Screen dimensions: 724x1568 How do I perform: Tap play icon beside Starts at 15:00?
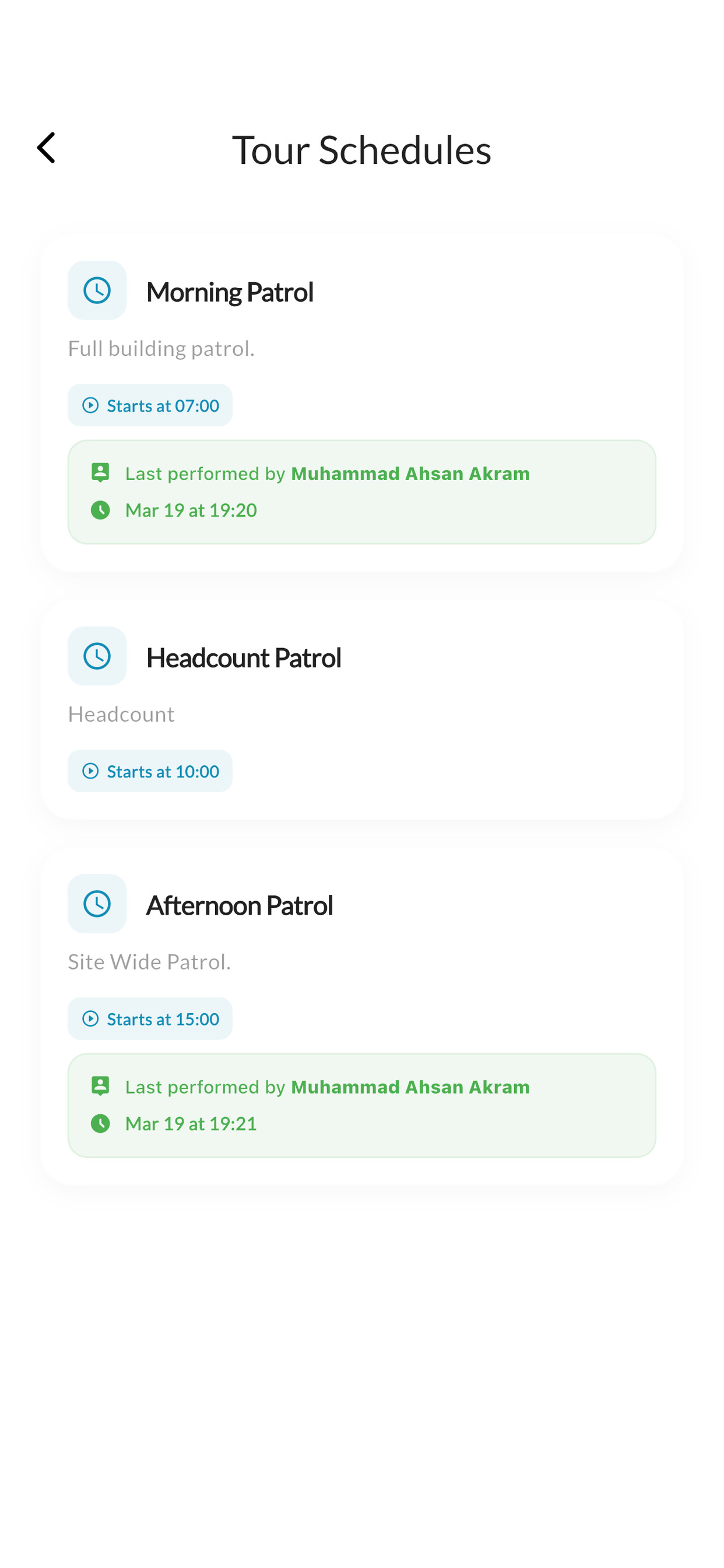tap(90, 1019)
